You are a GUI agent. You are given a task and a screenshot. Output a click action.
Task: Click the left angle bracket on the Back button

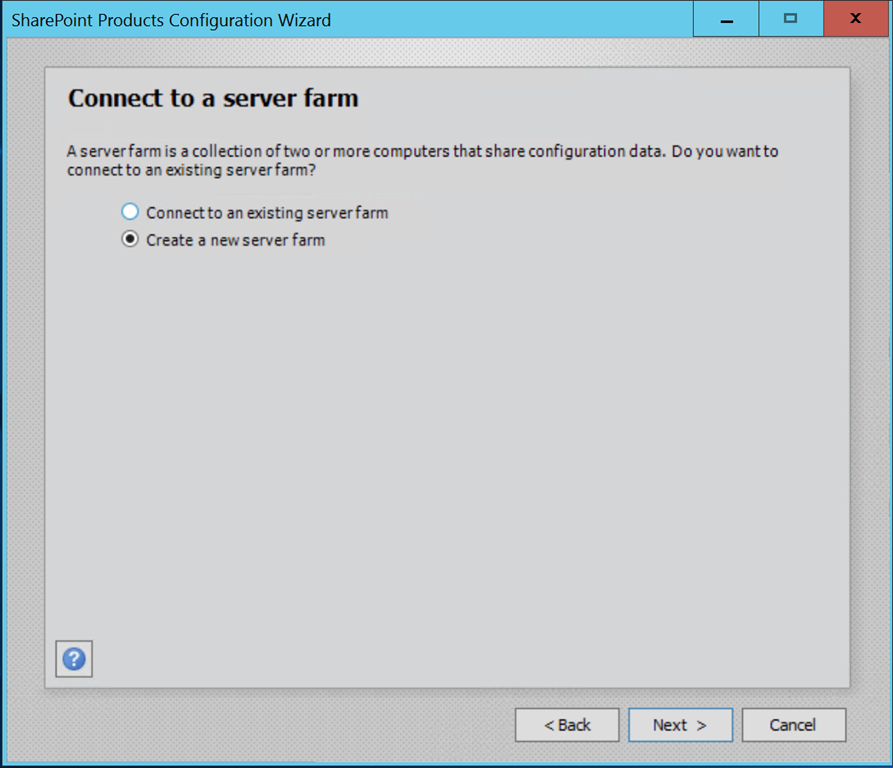coord(549,725)
